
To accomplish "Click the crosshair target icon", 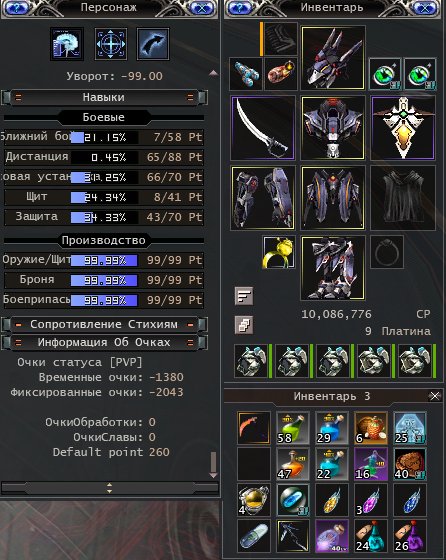I will (x=111, y=44).
